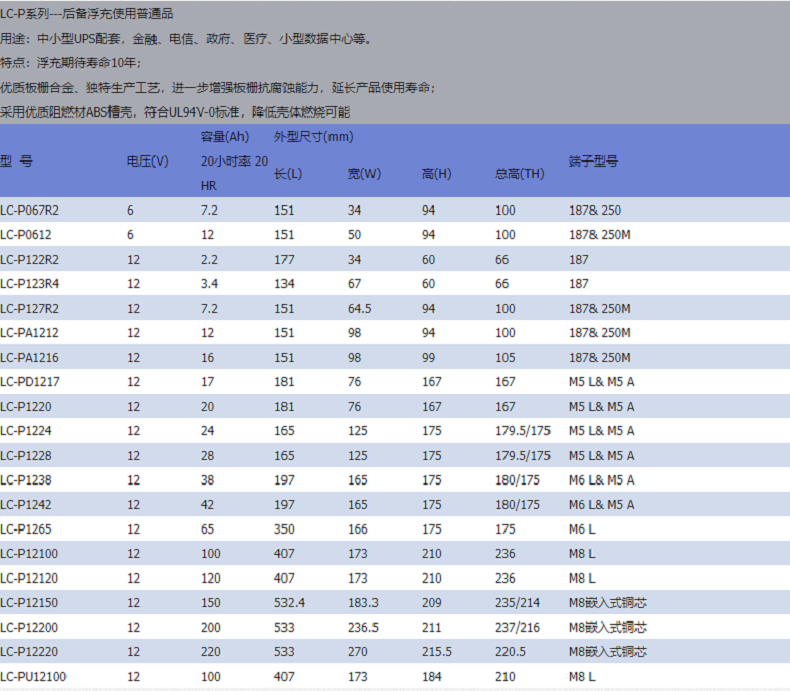
Task: Click the 浮充期待寿命10年 line
Action: 71,63
